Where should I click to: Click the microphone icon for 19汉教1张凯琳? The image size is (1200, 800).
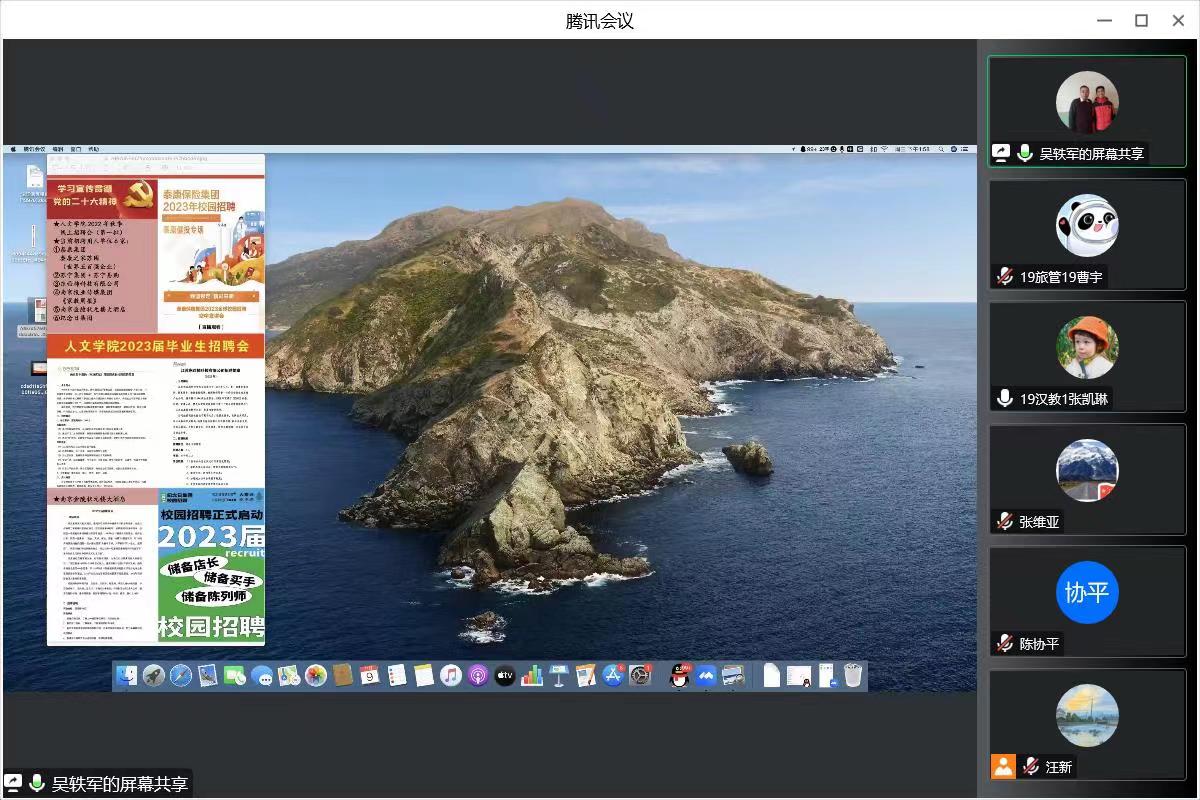(1004, 399)
